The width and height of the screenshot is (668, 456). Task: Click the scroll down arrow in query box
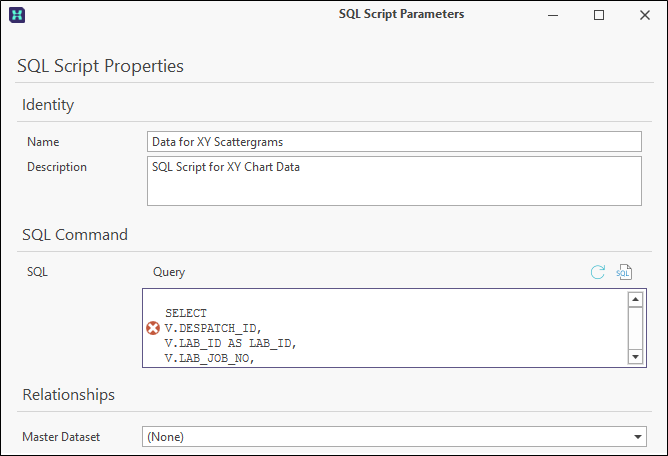[x=635, y=357]
